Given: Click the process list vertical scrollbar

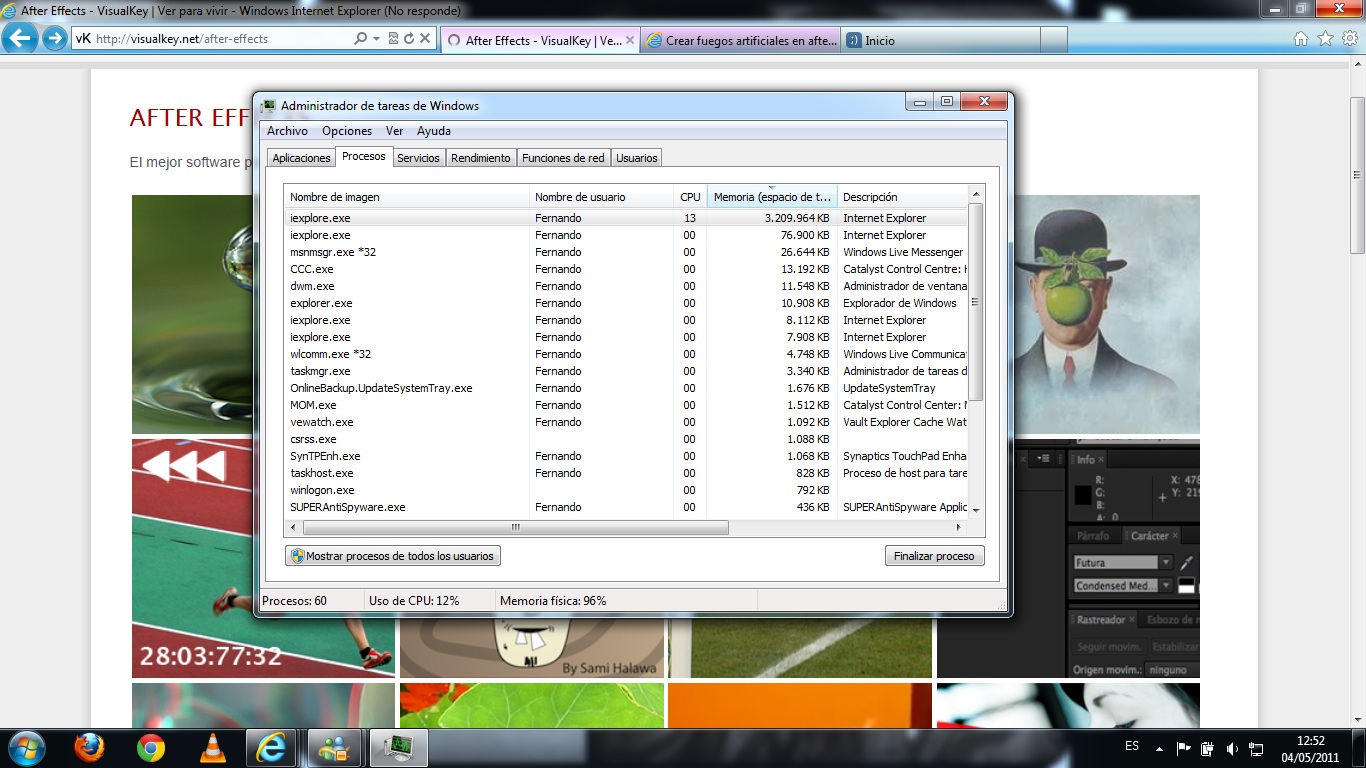Looking at the screenshot, I should point(976,350).
